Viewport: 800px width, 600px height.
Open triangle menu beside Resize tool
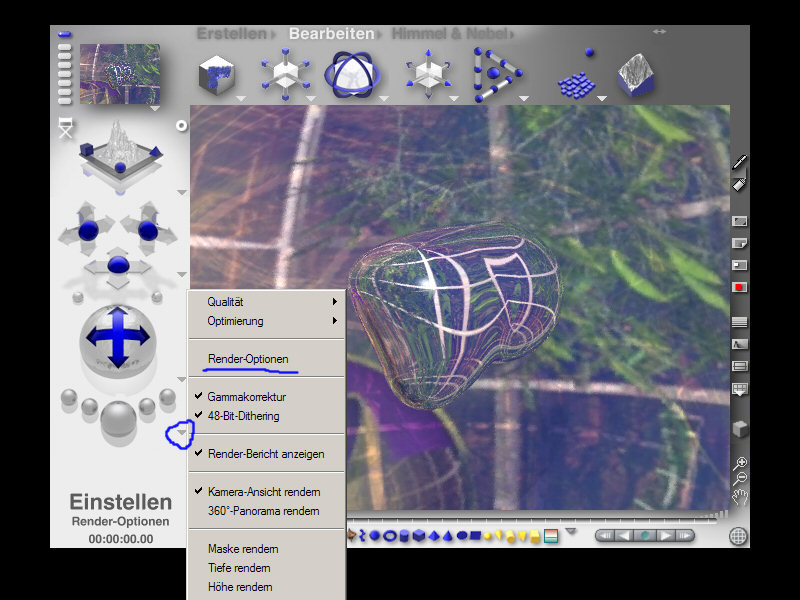click(x=311, y=98)
